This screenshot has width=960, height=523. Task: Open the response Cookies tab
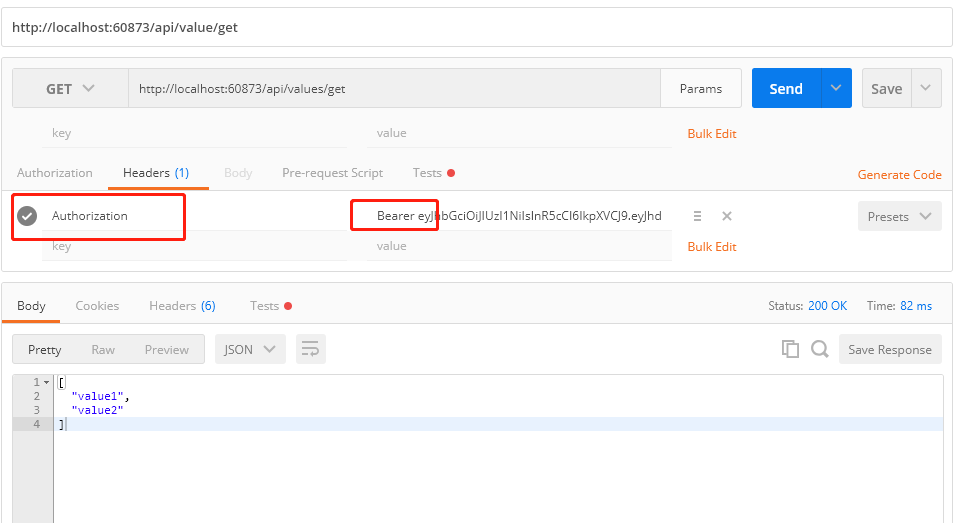coord(97,306)
